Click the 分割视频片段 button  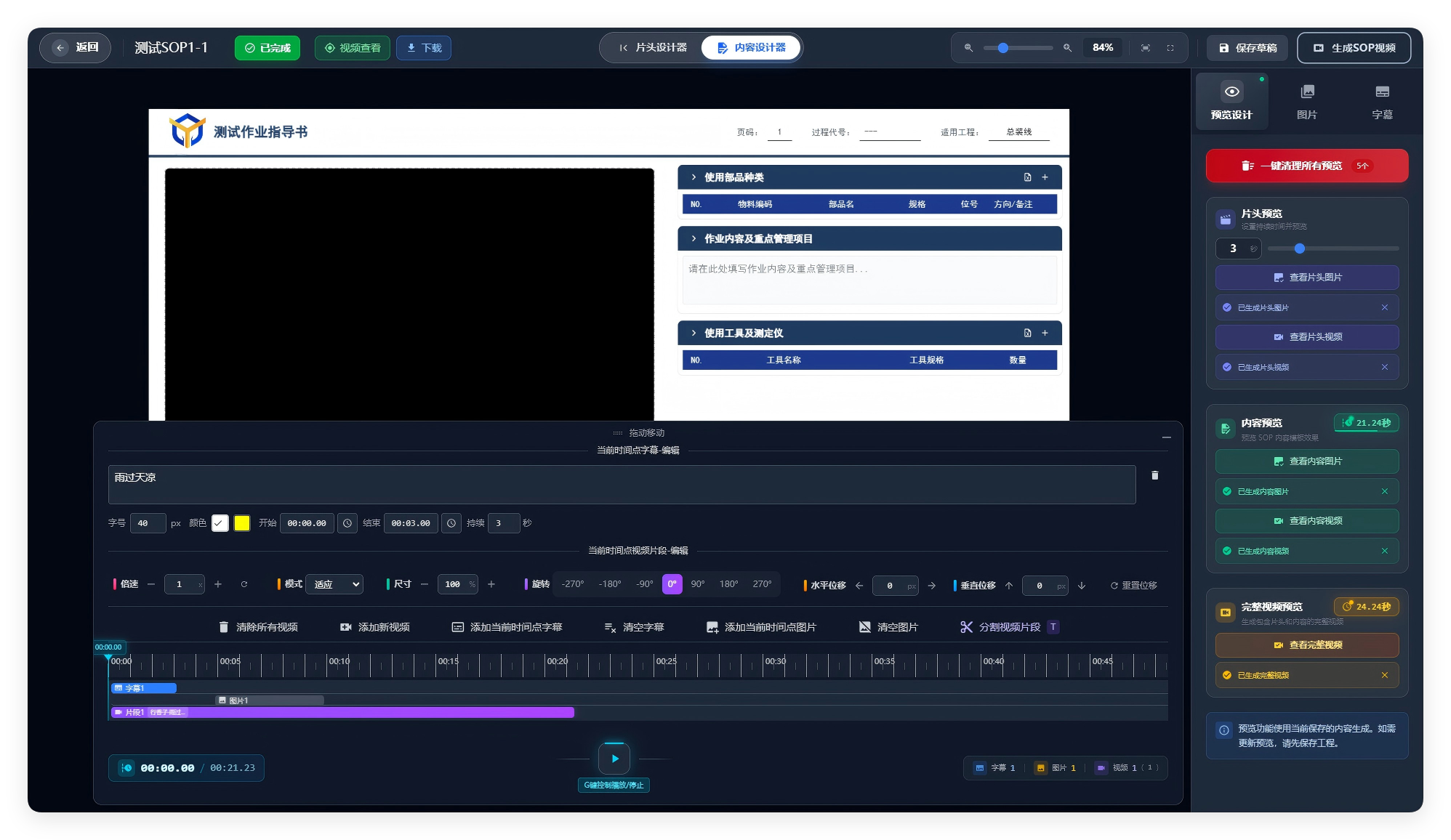[1010, 627]
